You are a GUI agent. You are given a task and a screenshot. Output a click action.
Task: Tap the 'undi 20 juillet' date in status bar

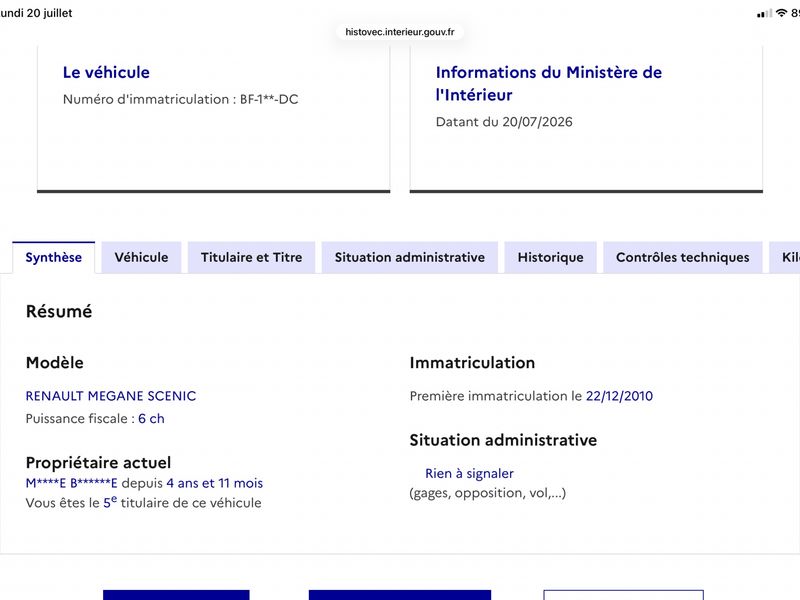click(x=36, y=13)
